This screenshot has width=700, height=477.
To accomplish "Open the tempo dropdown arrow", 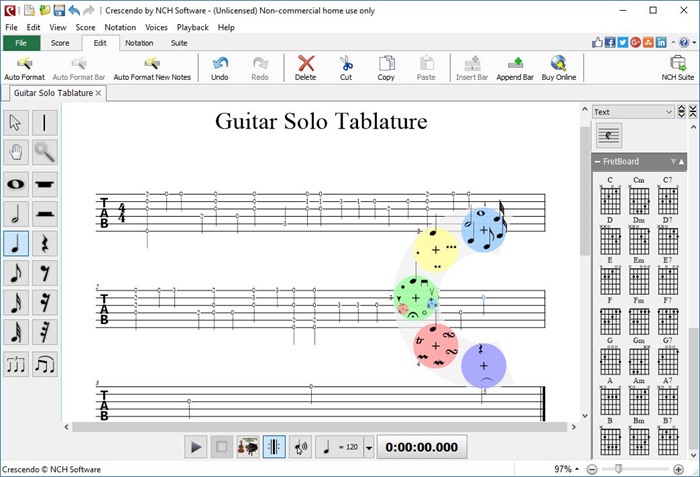I will coord(369,447).
